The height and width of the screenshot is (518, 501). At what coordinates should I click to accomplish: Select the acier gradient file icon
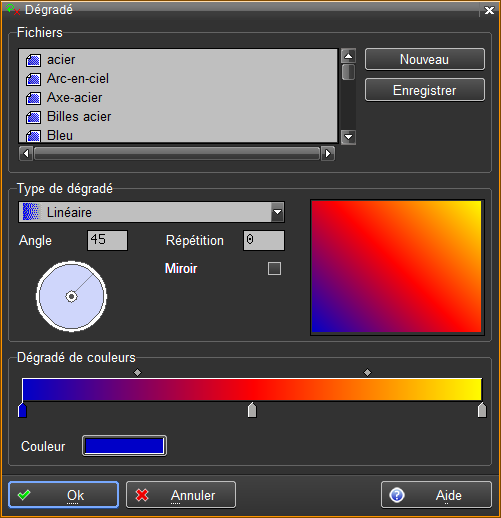point(33,60)
